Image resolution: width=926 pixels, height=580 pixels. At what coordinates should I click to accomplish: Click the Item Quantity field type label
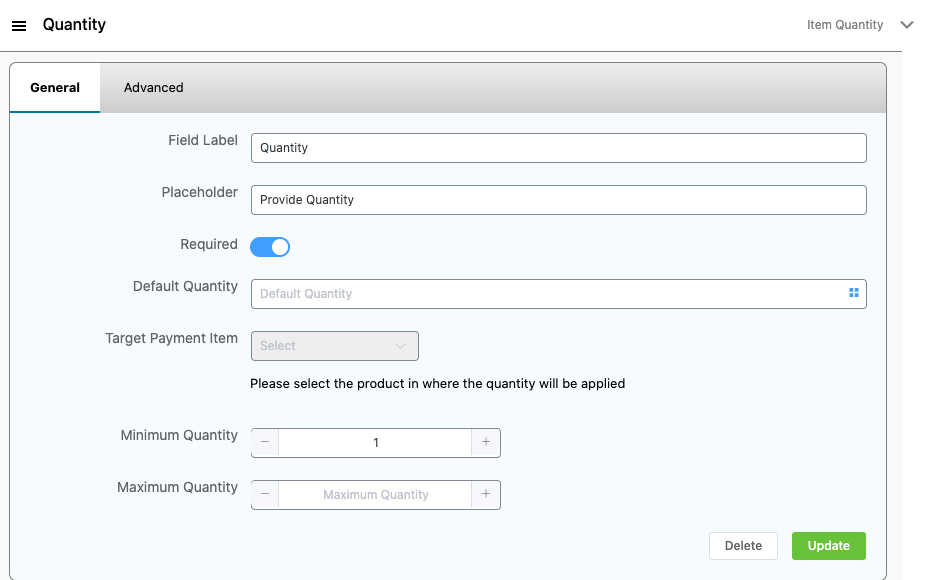point(844,25)
